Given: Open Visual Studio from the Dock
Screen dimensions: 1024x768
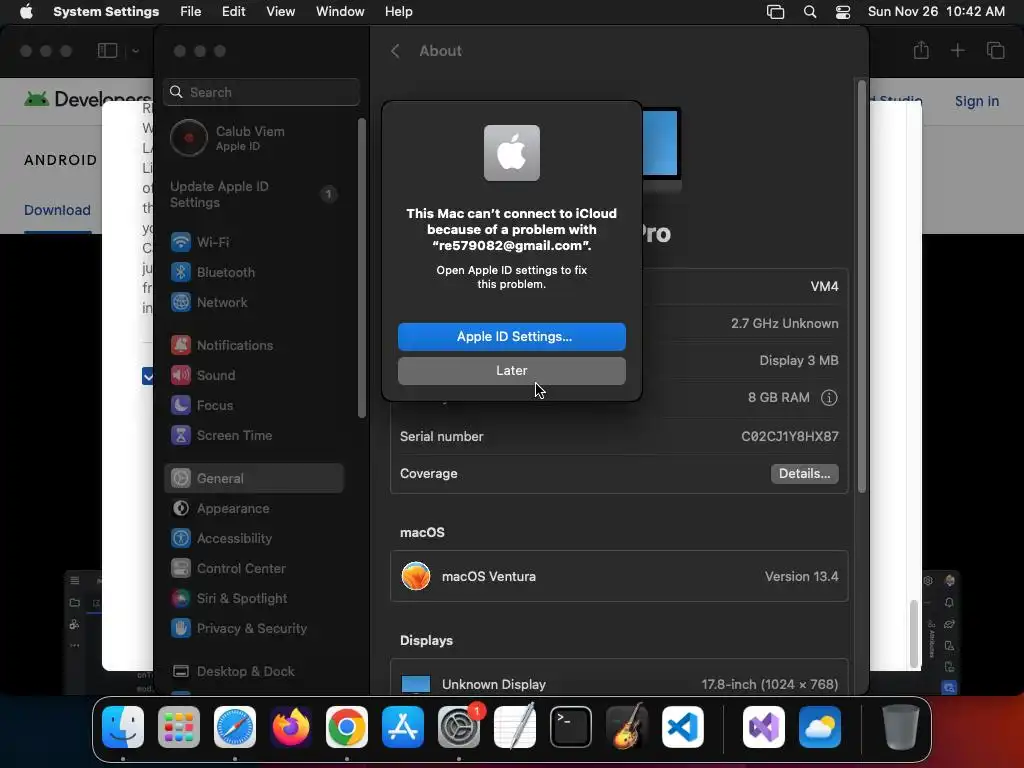Looking at the screenshot, I should click(763, 727).
